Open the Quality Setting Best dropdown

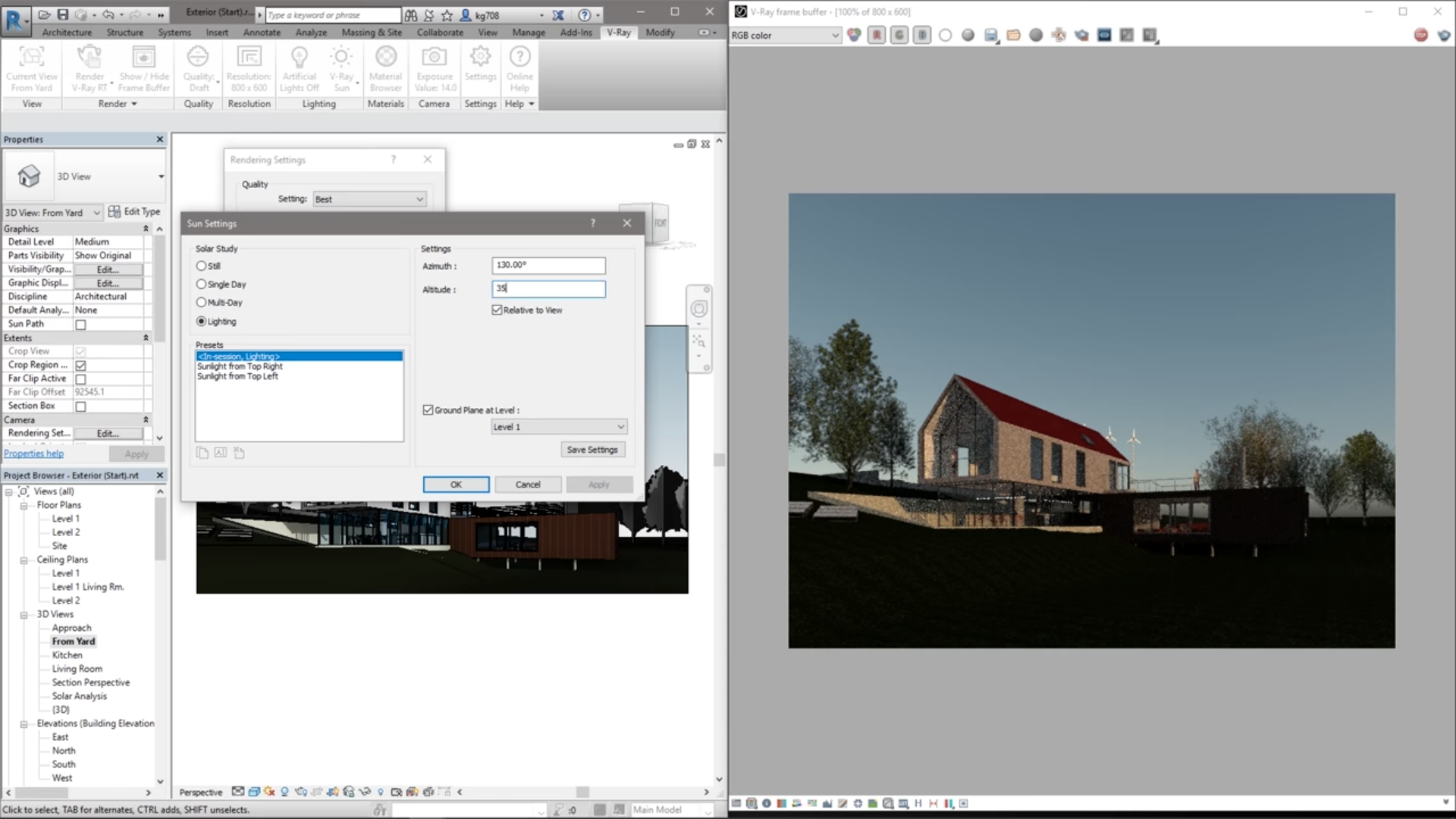point(369,199)
